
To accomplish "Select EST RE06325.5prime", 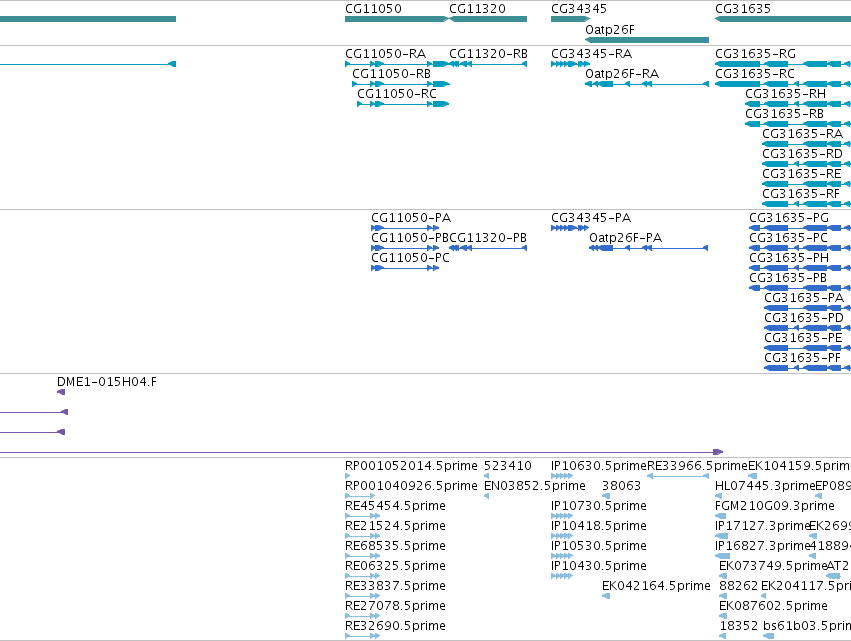I will 363,576.
